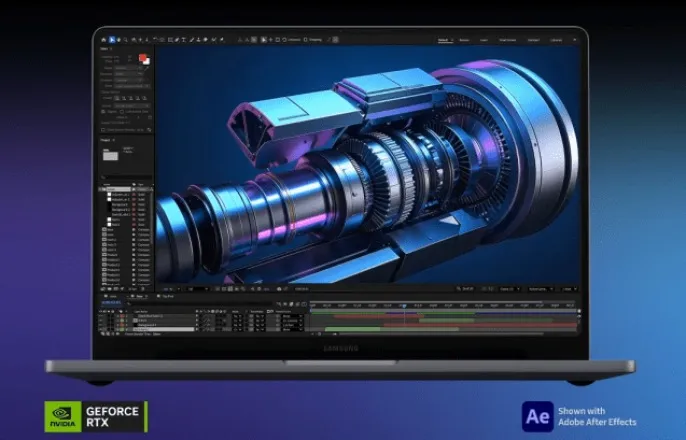
Task: Open the Mode dropdown in Paint panel
Action: coord(128,68)
